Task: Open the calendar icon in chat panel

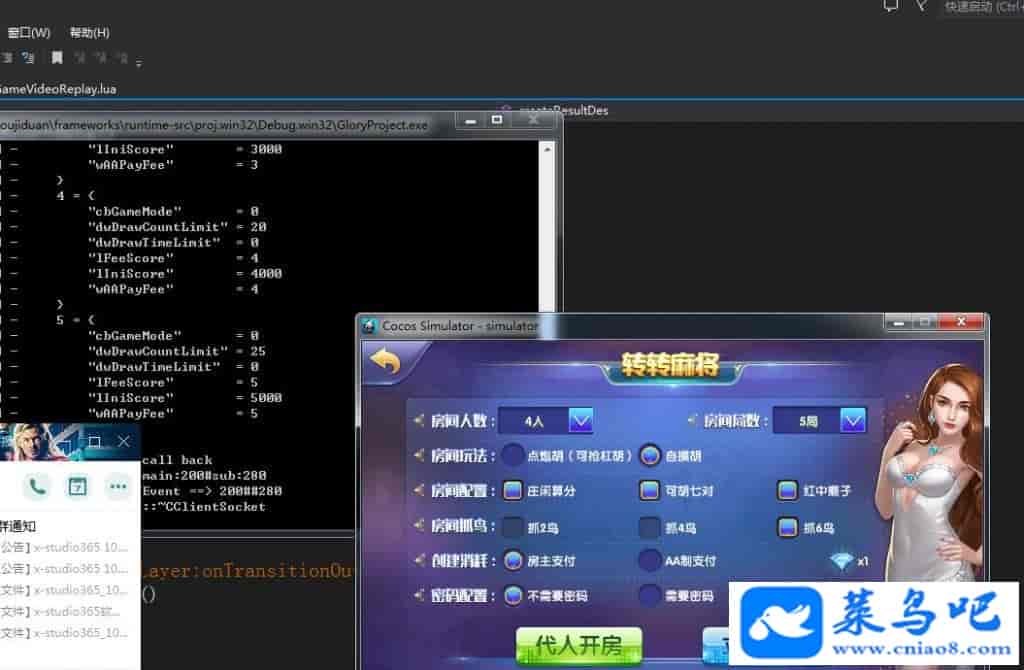Action: [x=77, y=487]
